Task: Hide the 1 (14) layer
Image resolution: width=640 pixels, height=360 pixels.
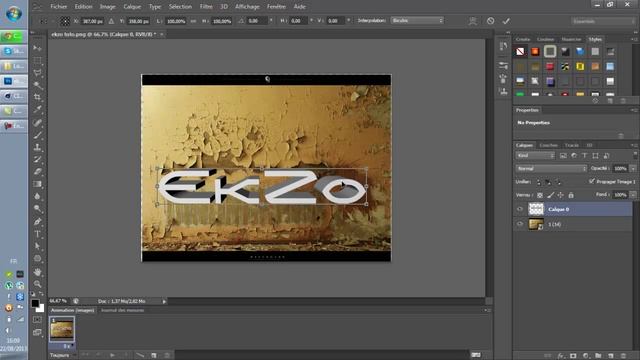Action: 520,224
